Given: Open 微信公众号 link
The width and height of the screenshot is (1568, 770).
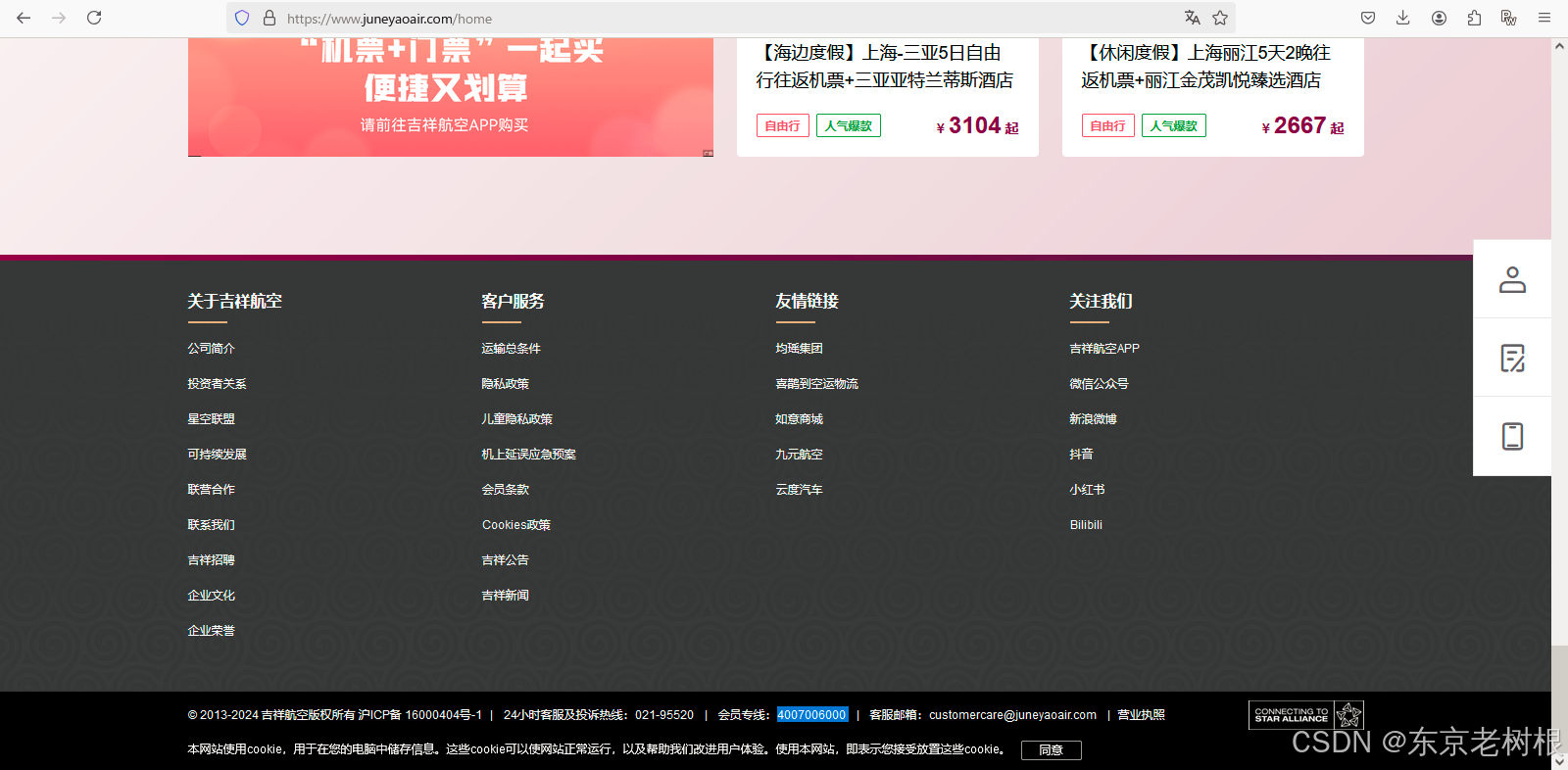Looking at the screenshot, I should click(1100, 384).
